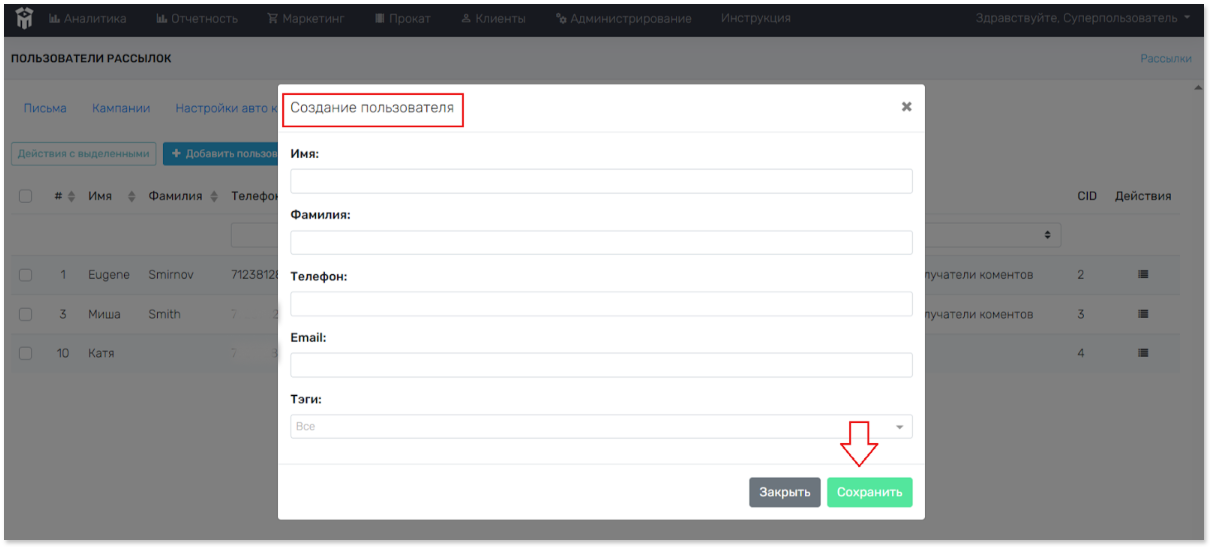
Task: Focus the Имя text field
Action: [601, 181]
